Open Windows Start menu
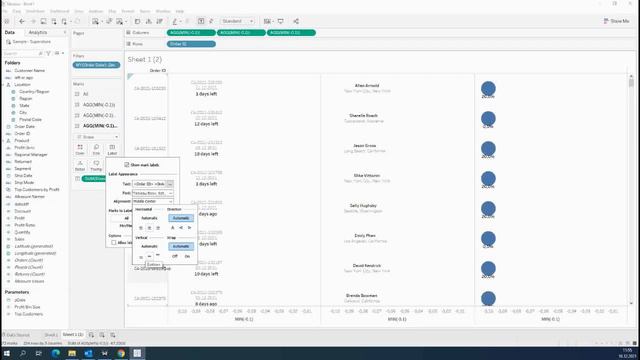 pos(7,353)
